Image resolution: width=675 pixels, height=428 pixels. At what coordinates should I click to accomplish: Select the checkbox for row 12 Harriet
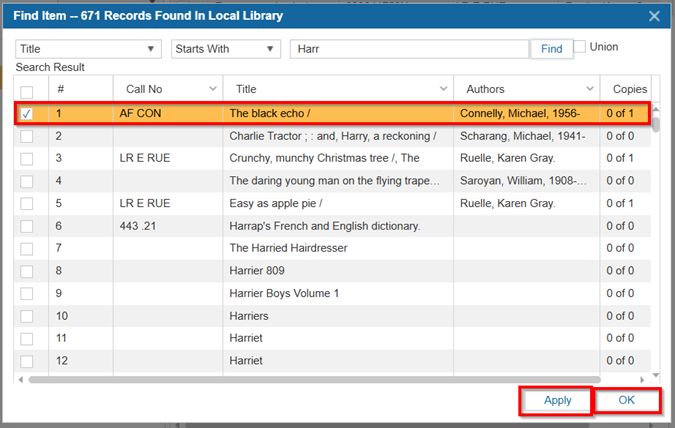pos(27,361)
